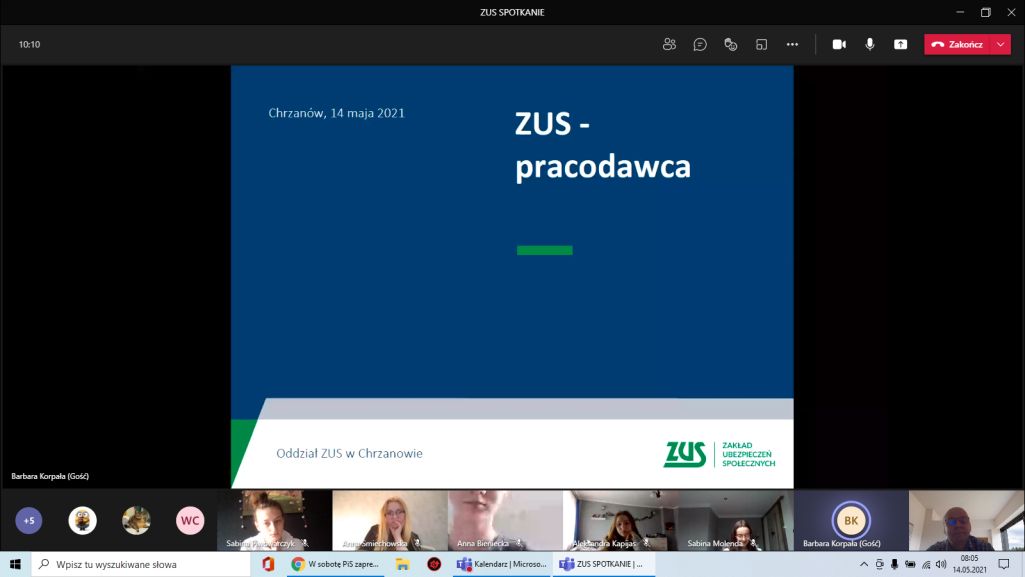Open the tray camera status icon

click(x=879, y=564)
